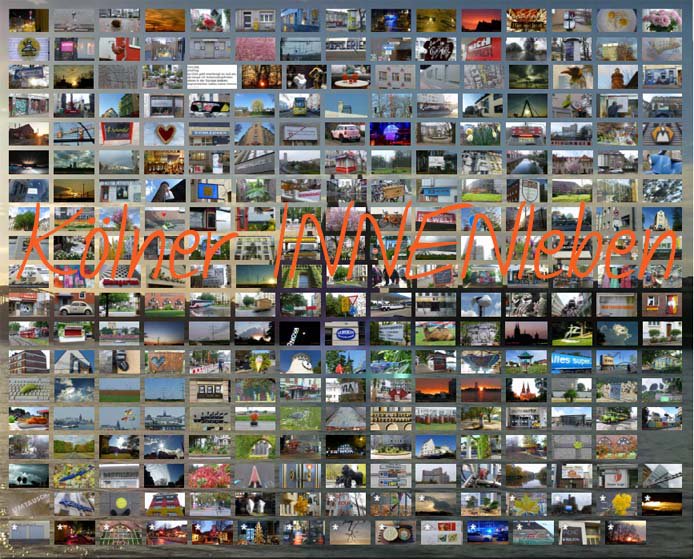Open the yellow maple leaf thumbnail
The height and width of the screenshot is (559, 694).
(526, 505)
